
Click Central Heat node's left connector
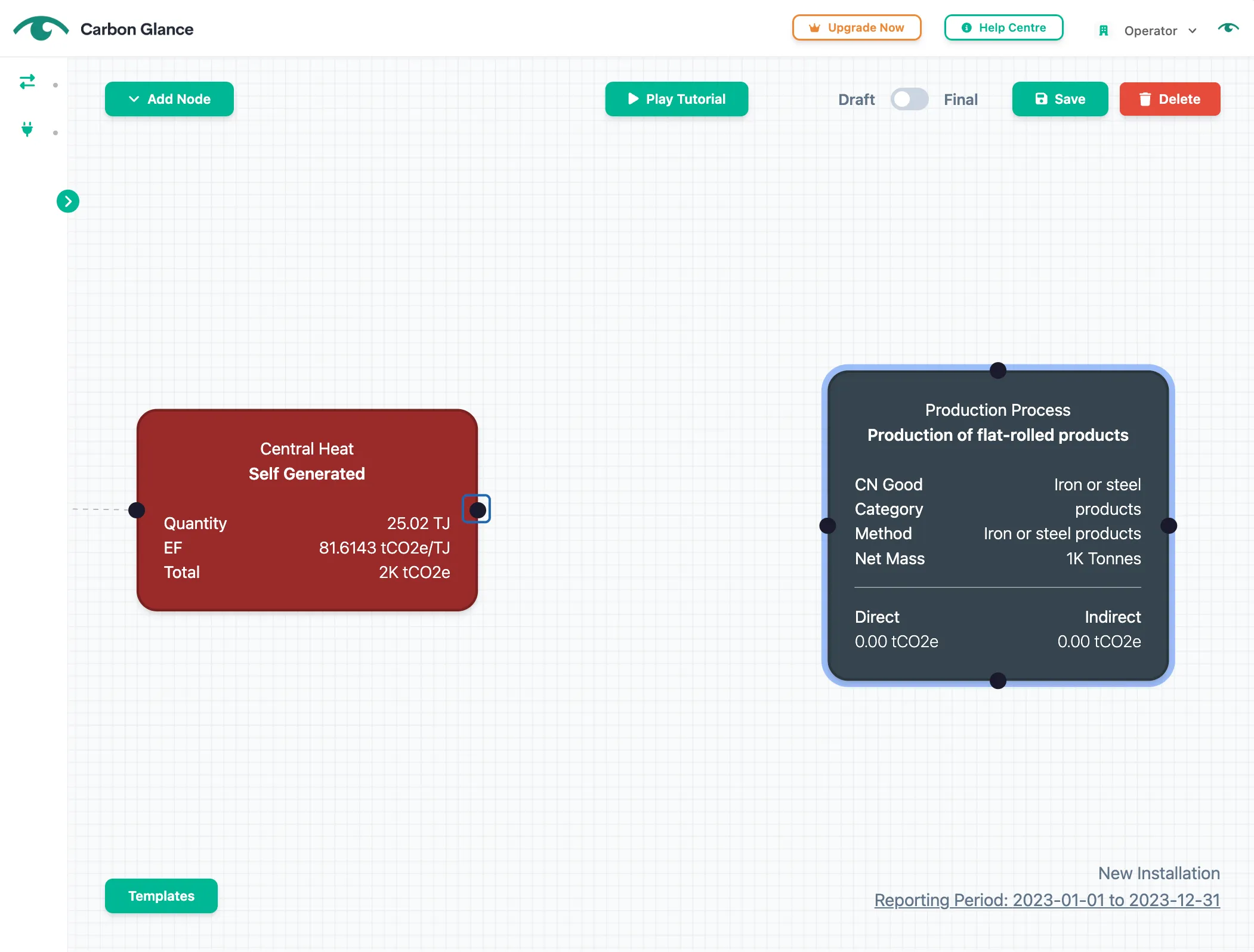137,510
